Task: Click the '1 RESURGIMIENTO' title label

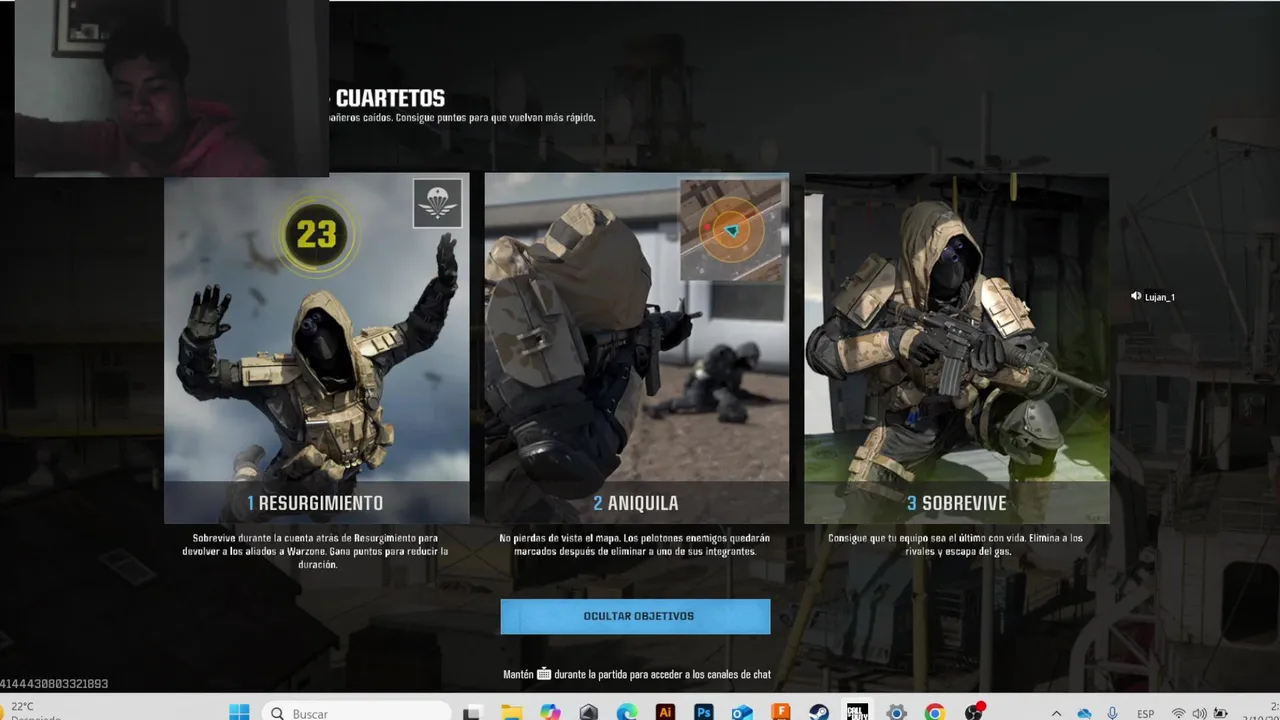Action: (x=315, y=503)
